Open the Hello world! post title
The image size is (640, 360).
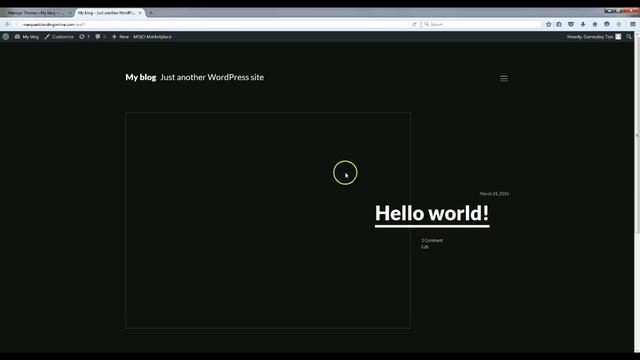point(432,213)
